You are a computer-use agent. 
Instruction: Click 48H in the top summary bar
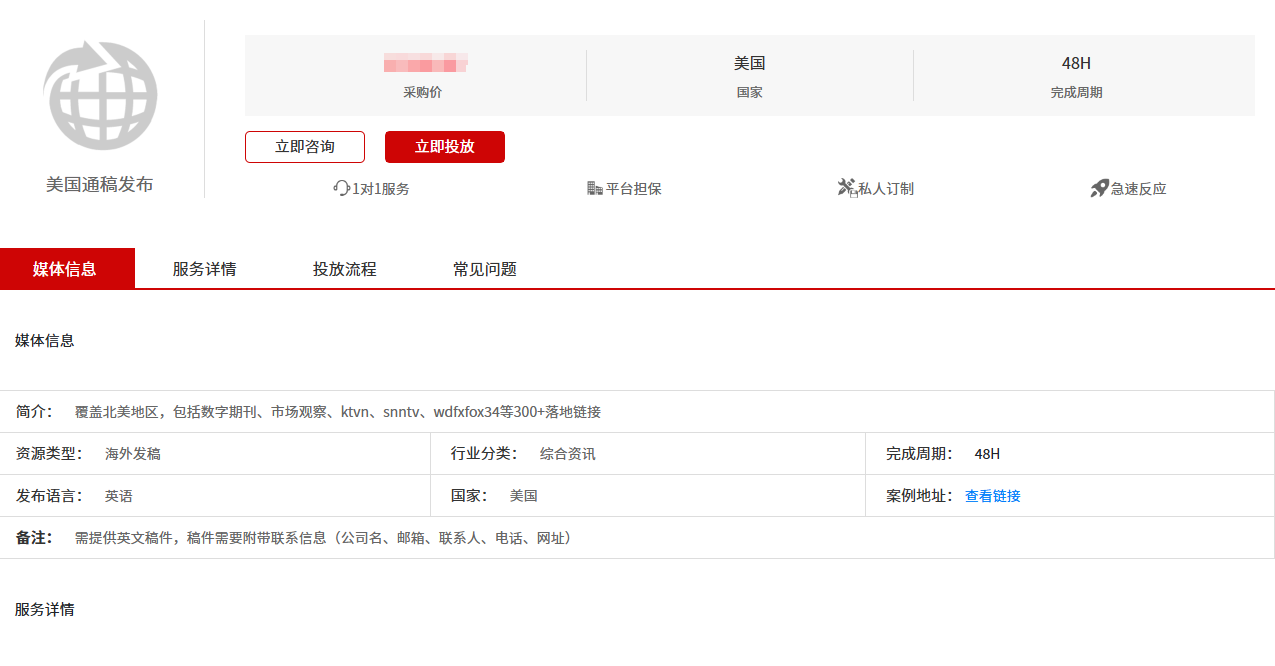coord(1076,64)
